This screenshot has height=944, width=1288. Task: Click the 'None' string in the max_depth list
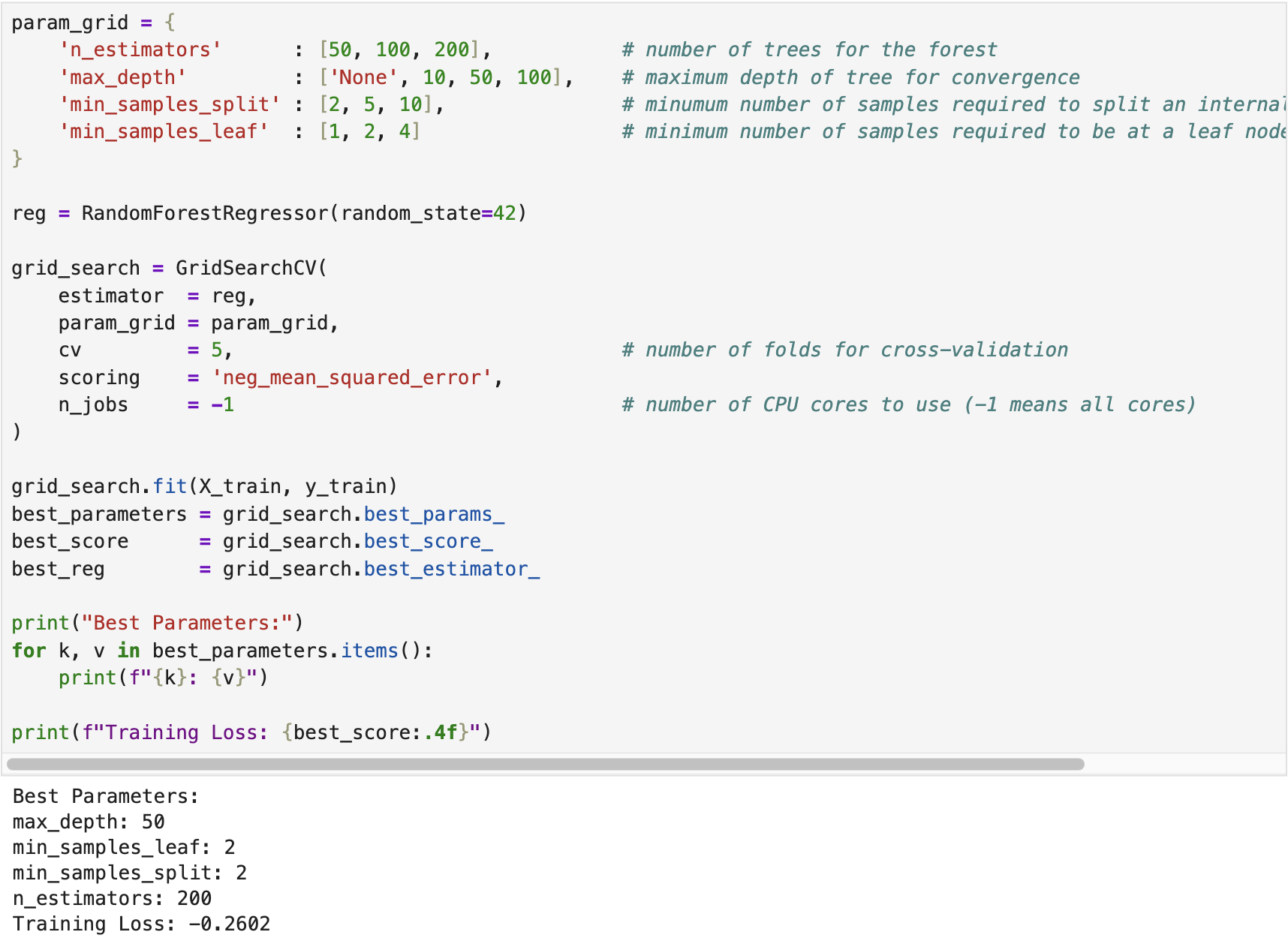click(363, 78)
